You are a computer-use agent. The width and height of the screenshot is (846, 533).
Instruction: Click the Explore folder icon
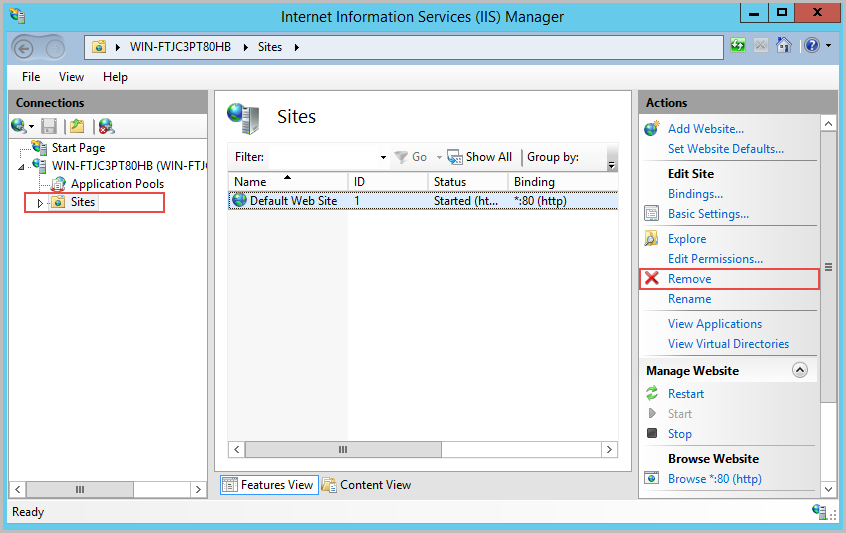tap(652, 239)
